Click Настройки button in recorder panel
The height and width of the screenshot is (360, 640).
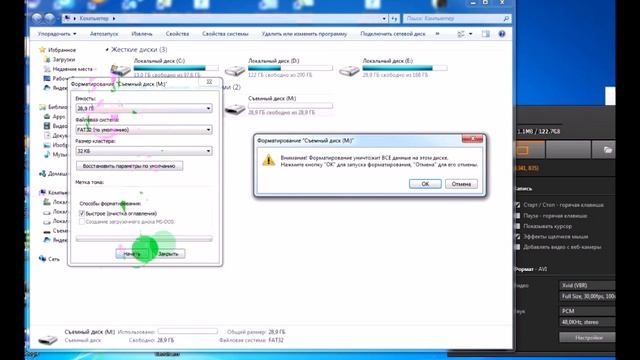(588, 338)
